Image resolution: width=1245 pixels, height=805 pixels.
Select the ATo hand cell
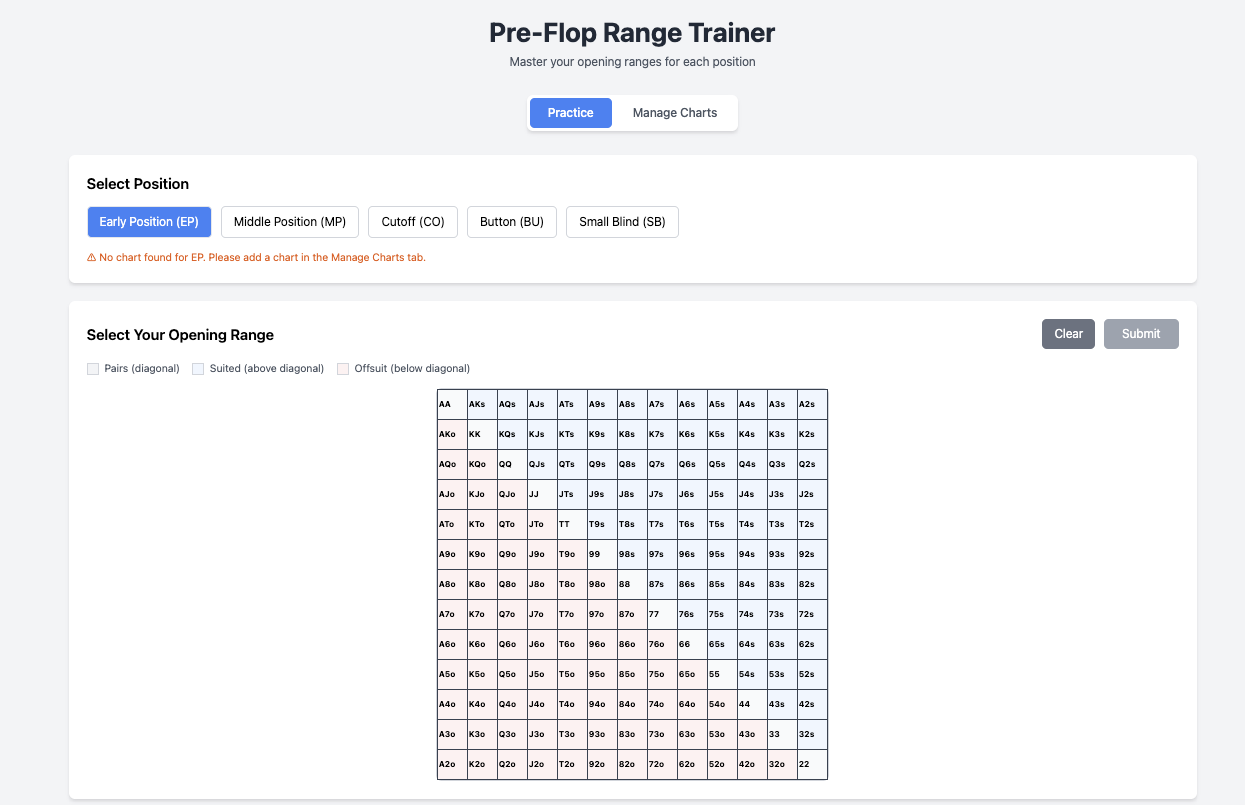[453, 525]
